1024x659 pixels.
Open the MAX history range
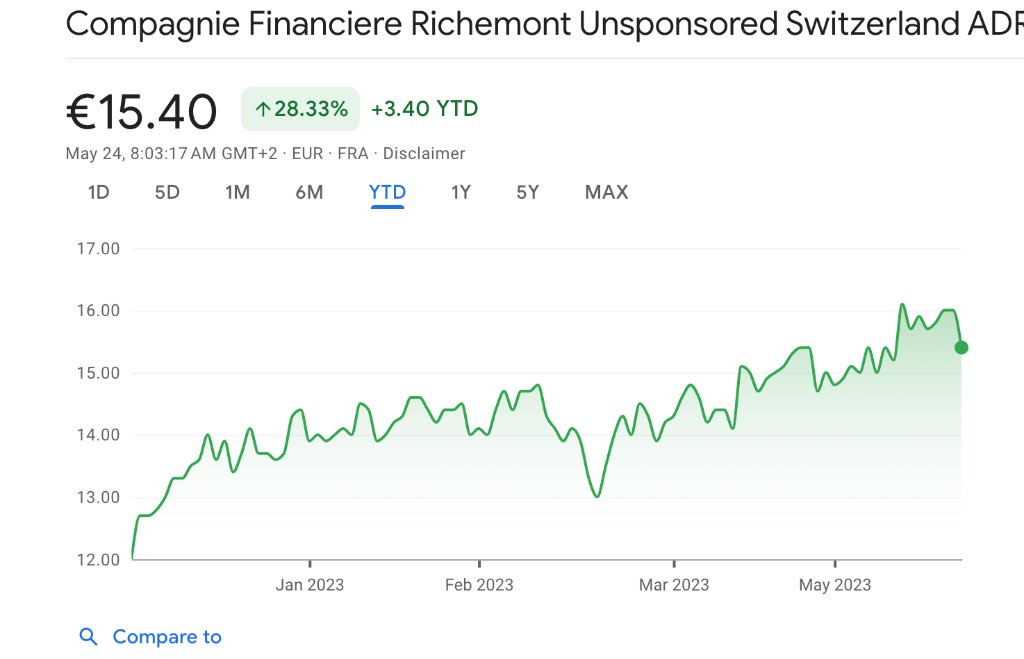pyautogui.click(x=606, y=192)
